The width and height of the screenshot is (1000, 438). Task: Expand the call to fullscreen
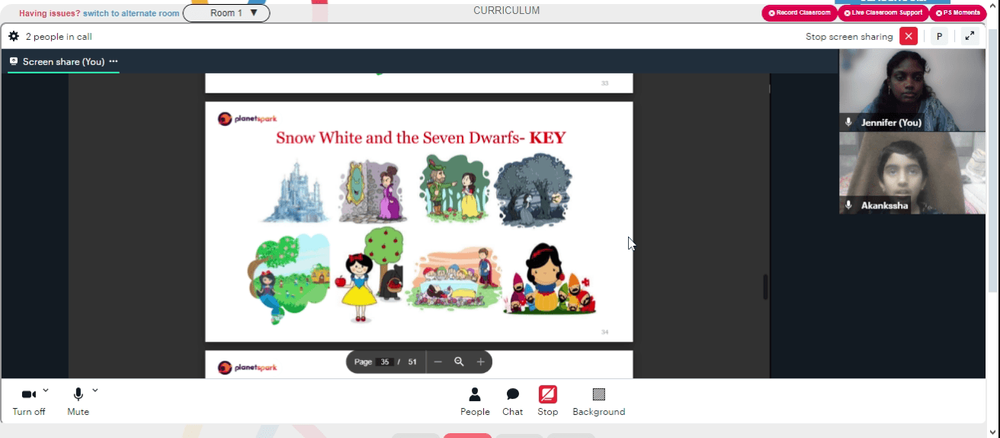coord(969,36)
